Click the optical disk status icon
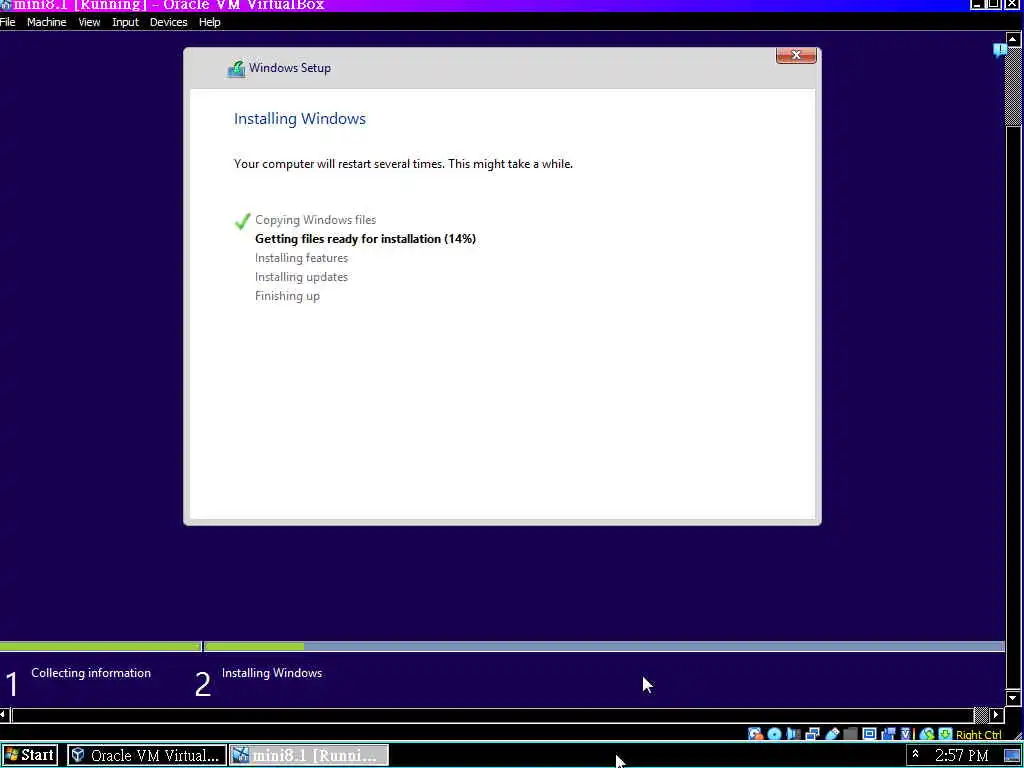This screenshot has width=1024, height=768. (x=775, y=734)
